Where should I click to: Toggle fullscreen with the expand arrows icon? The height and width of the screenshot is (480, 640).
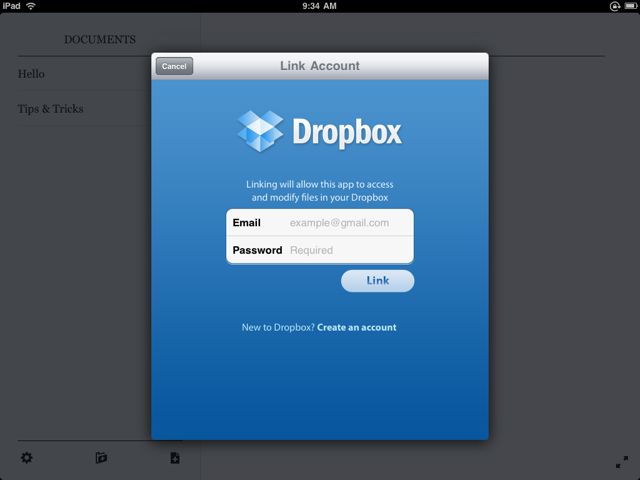tap(622, 462)
